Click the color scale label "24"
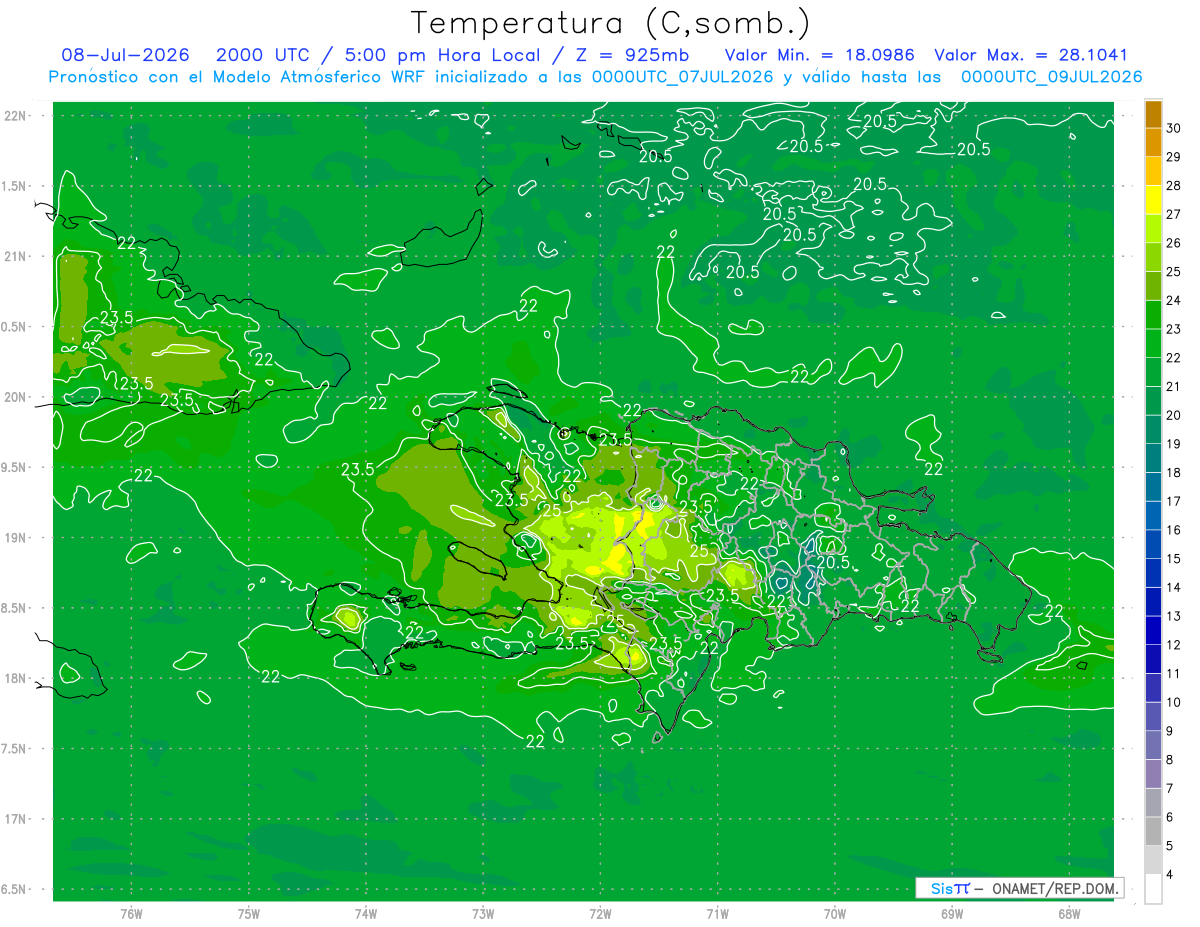This screenshot has height=927, width=1200. tap(1173, 300)
